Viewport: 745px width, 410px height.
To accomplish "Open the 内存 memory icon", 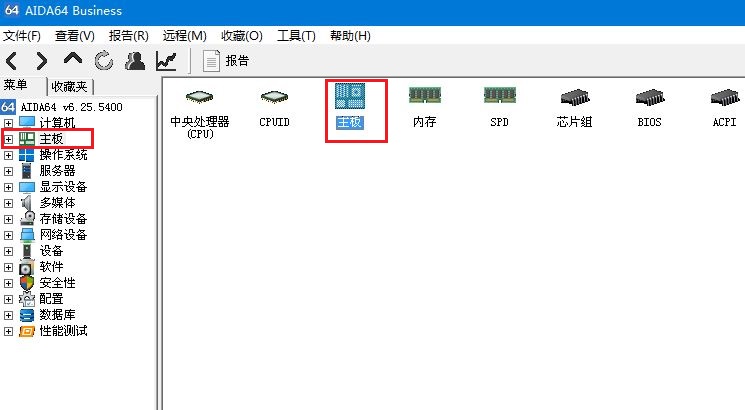I will coord(425,107).
